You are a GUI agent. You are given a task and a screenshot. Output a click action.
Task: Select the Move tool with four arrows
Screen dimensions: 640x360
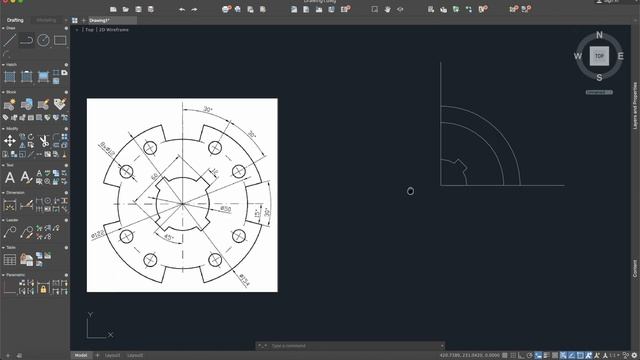(10, 141)
